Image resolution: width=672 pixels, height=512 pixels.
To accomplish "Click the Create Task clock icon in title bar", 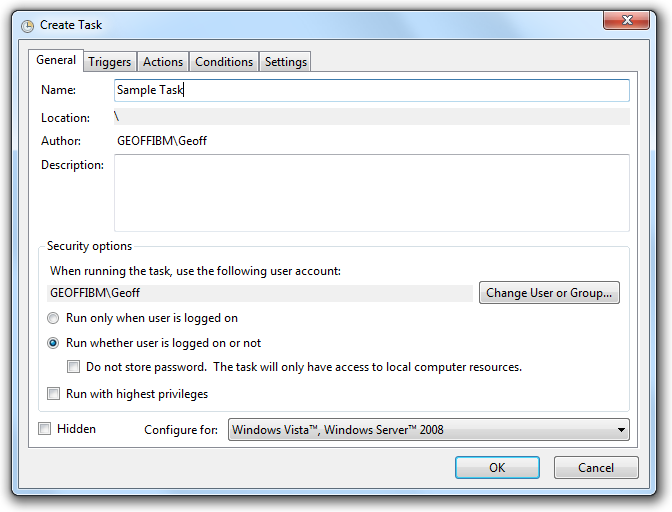I will pos(27,26).
